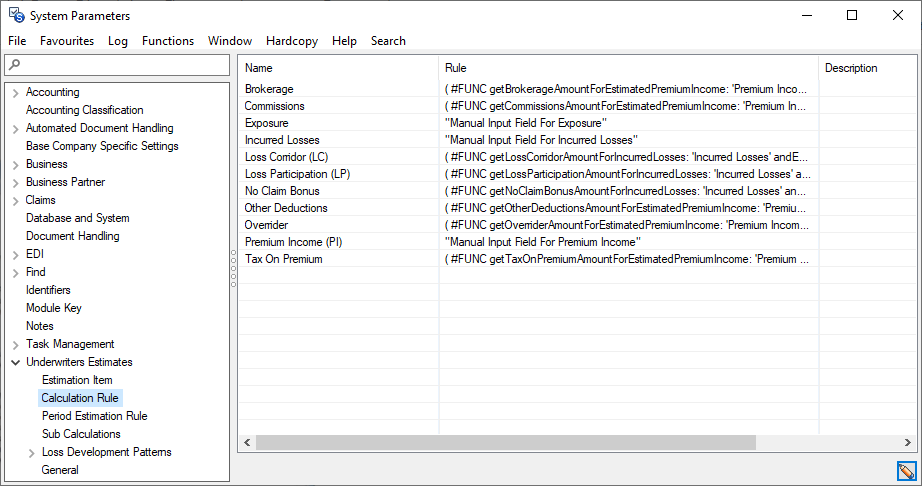Screen dimensions: 922x486
Task: Click the right scroll arrow of the table
Action: pyautogui.click(x=906, y=442)
